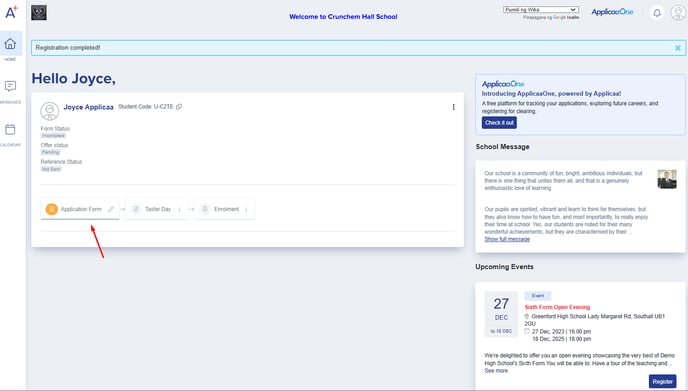688x391 pixels.
Task: Open Joyce Applicaa card three-dot menu
Action: coord(453,107)
